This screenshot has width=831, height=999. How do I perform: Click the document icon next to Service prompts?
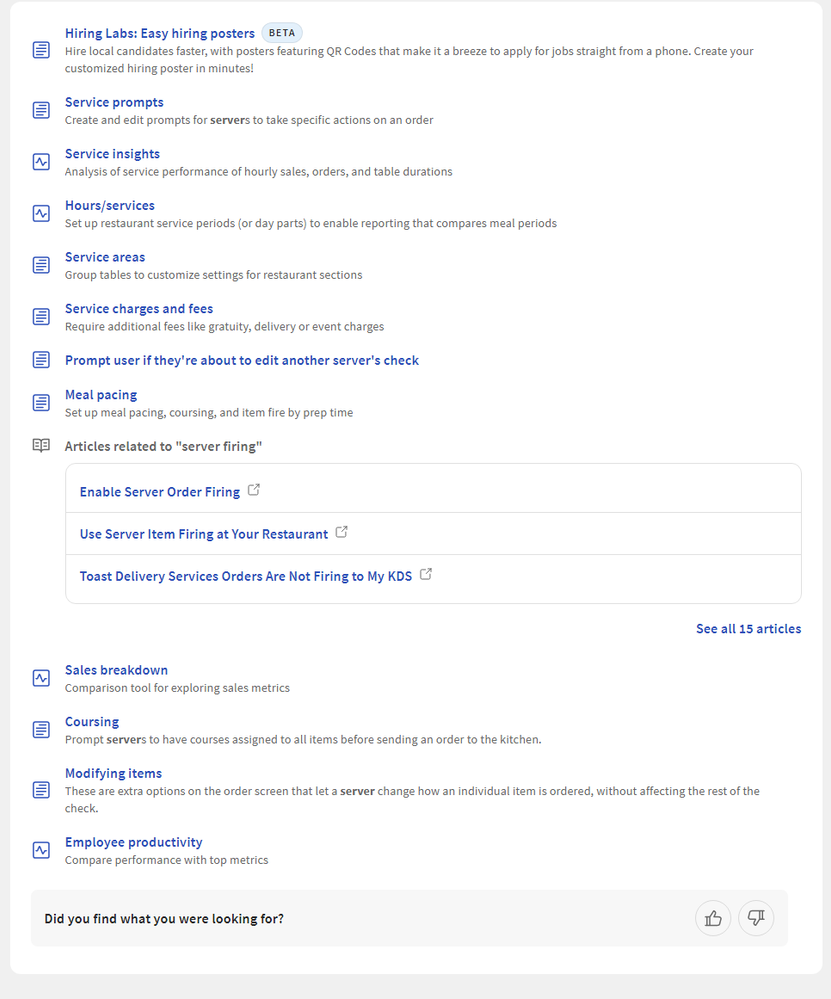pos(41,110)
